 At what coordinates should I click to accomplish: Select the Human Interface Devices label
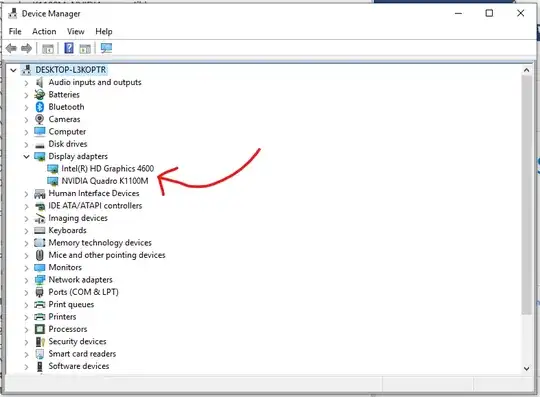point(94,194)
